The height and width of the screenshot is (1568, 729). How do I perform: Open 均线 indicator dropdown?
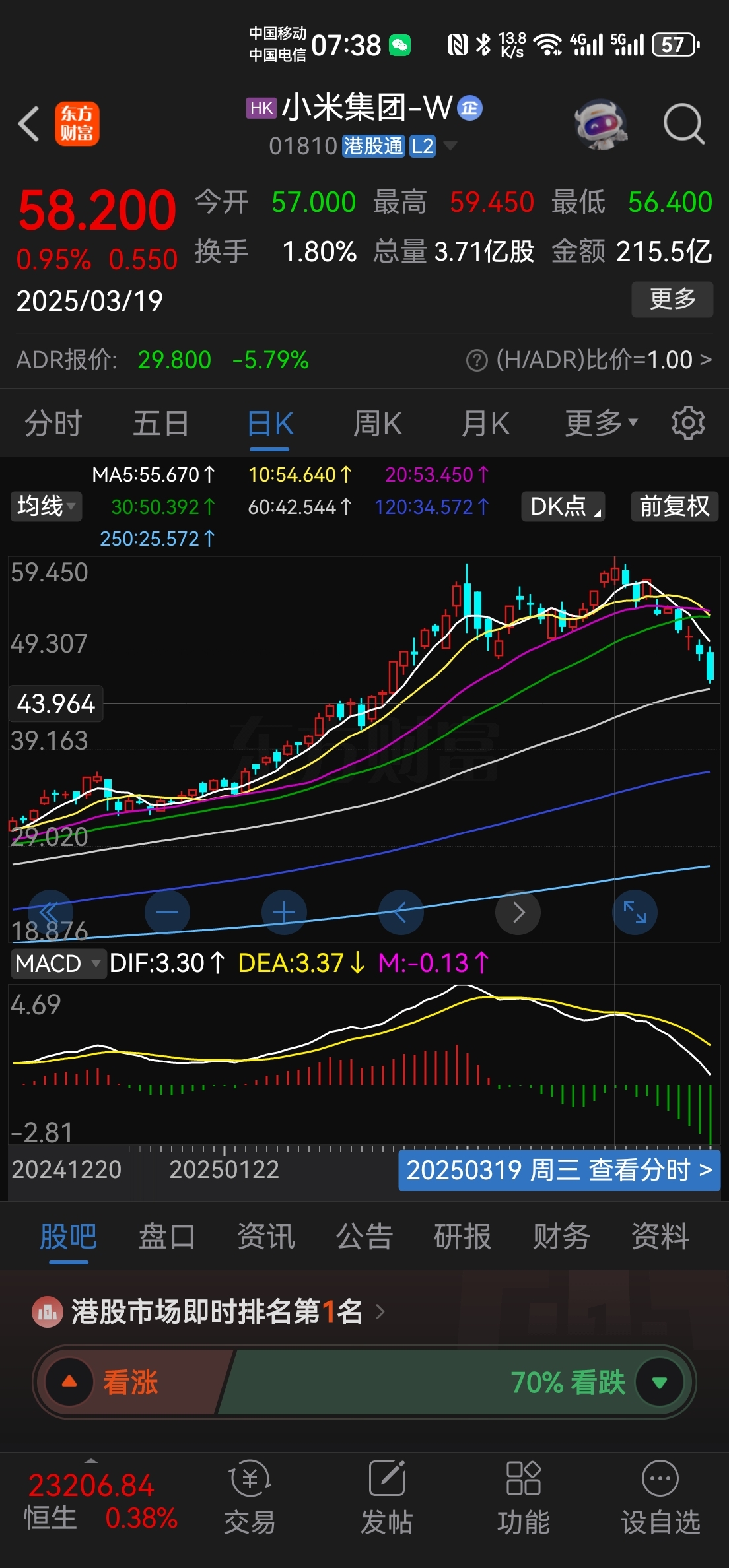pos(46,506)
